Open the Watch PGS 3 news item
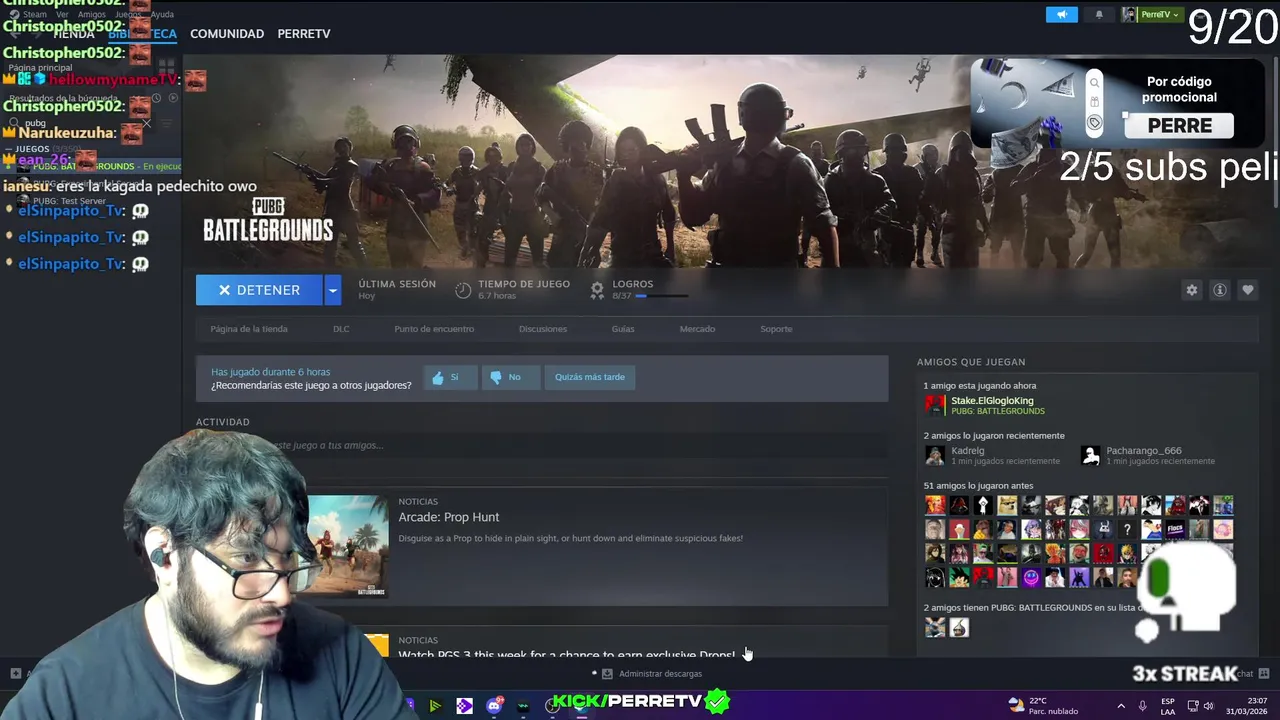Viewport: 1280px width, 720px height. [566, 655]
